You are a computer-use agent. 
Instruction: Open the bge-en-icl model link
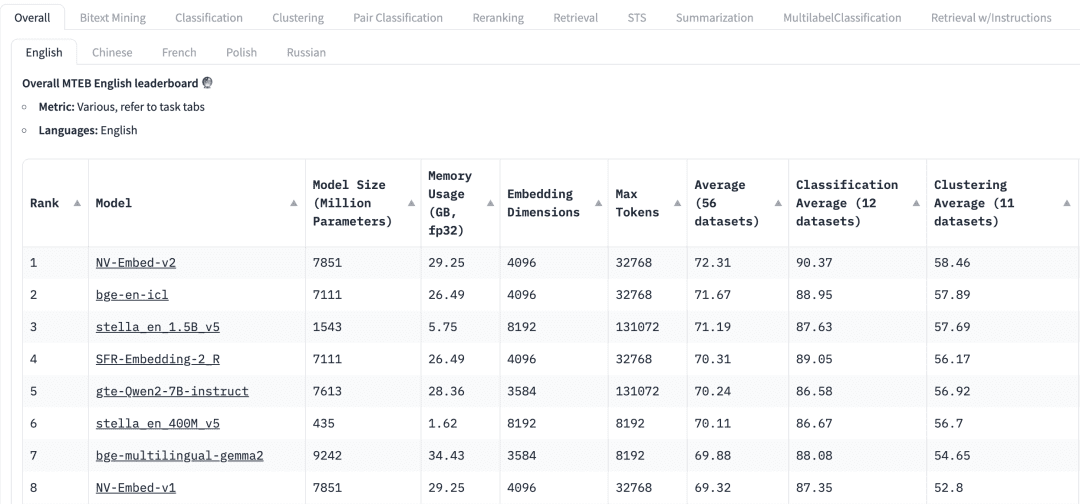click(132, 295)
